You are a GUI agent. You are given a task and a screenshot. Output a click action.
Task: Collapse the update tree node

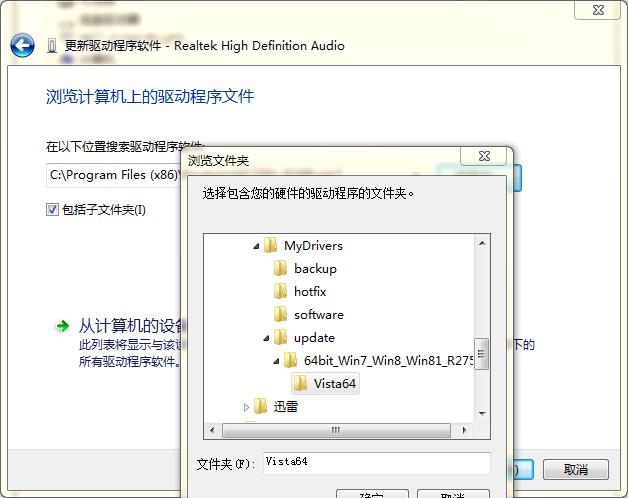click(267, 337)
